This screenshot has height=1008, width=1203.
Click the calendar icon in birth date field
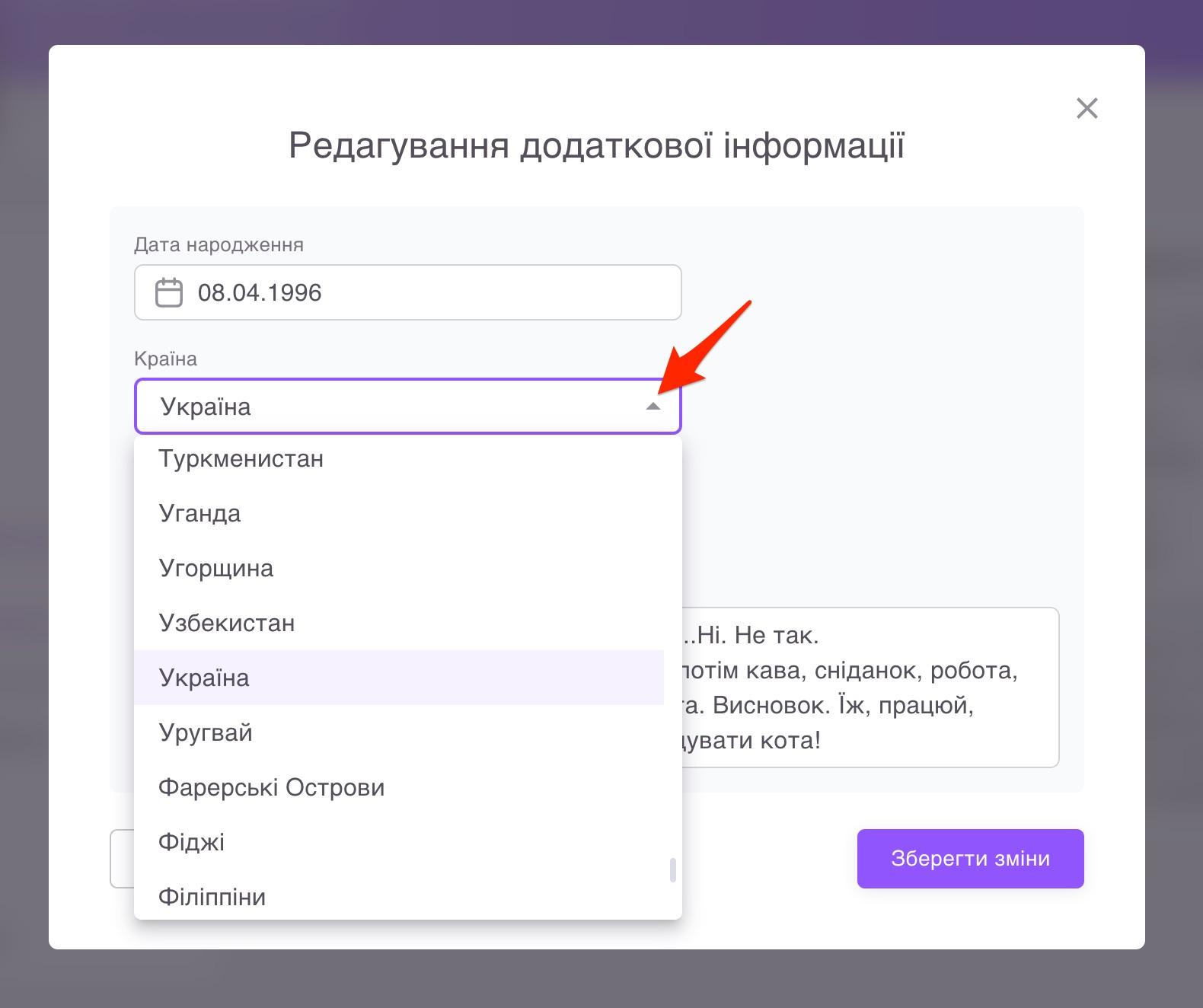168,292
